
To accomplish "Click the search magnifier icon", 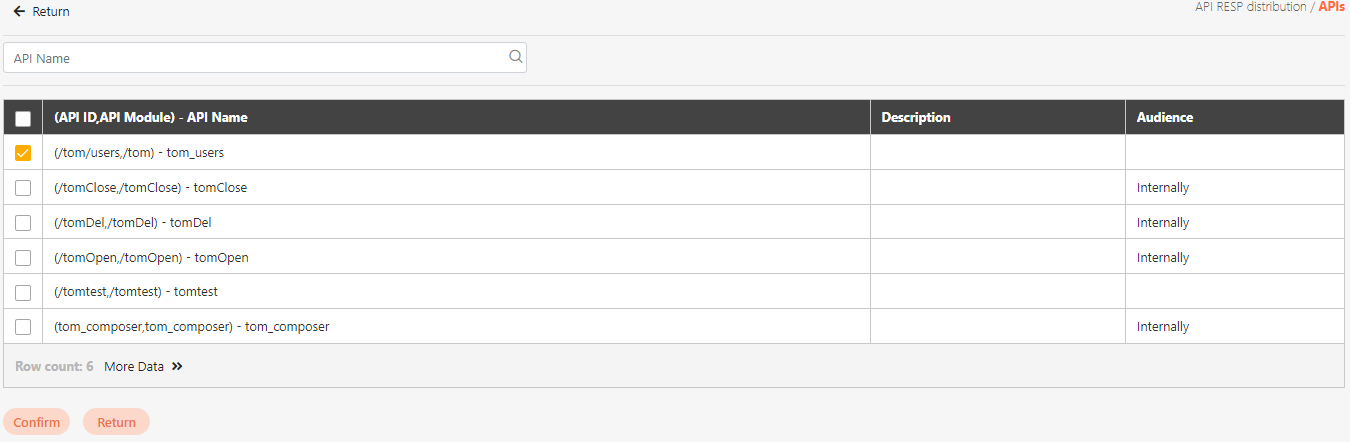I will [x=516, y=57].
